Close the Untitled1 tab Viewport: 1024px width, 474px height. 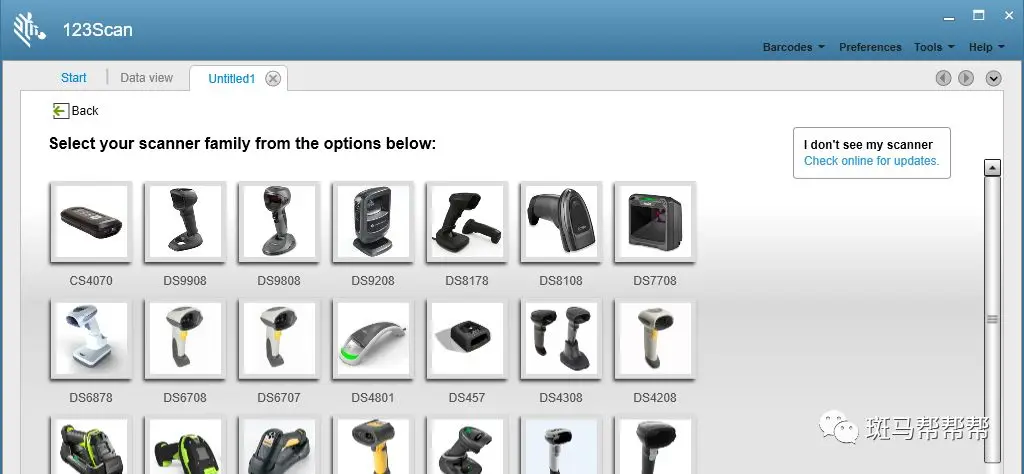pos(273,79)
